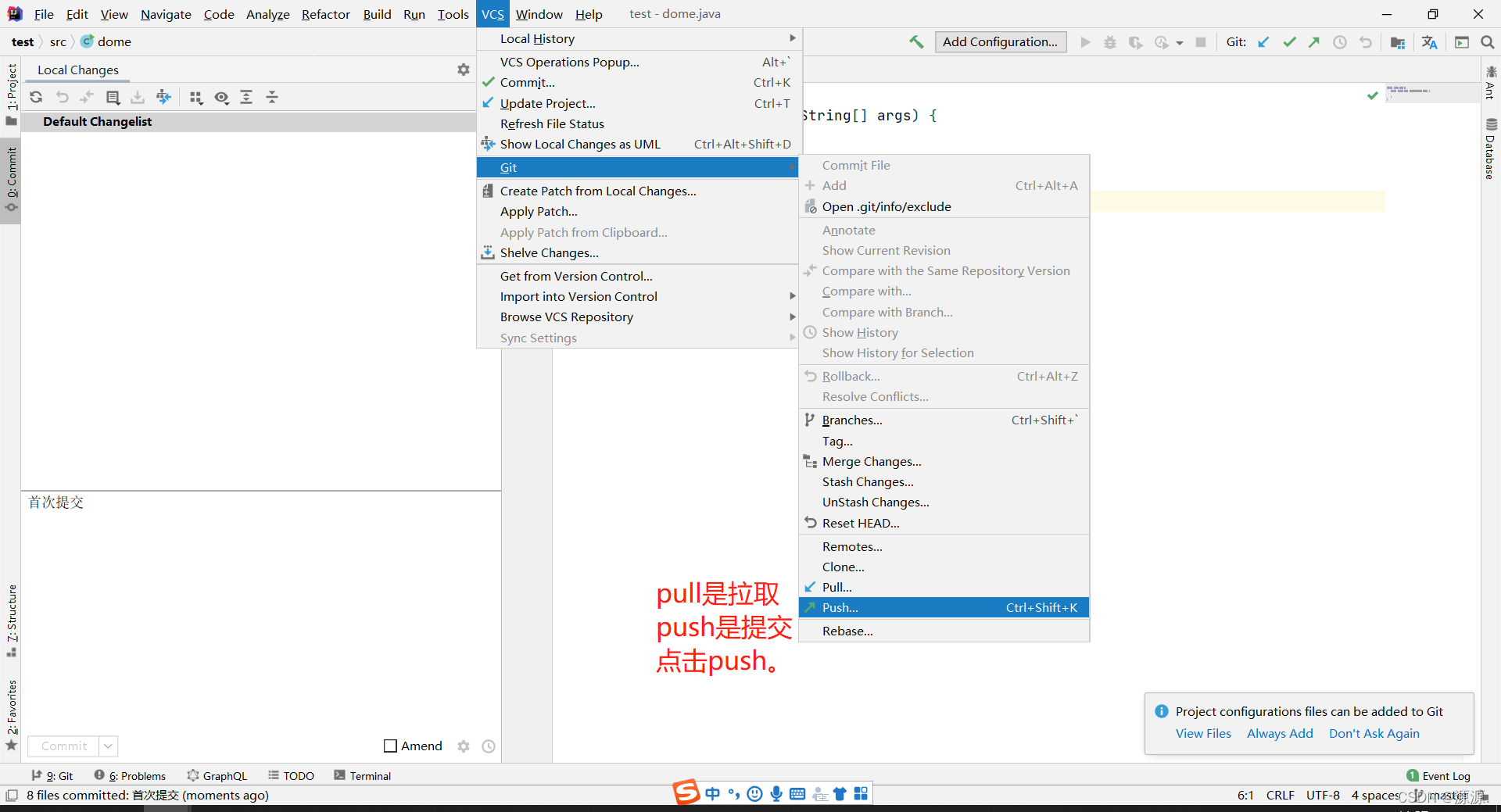
Task: Click the green Build hammer icon
Action: click(x=916, y=41)
